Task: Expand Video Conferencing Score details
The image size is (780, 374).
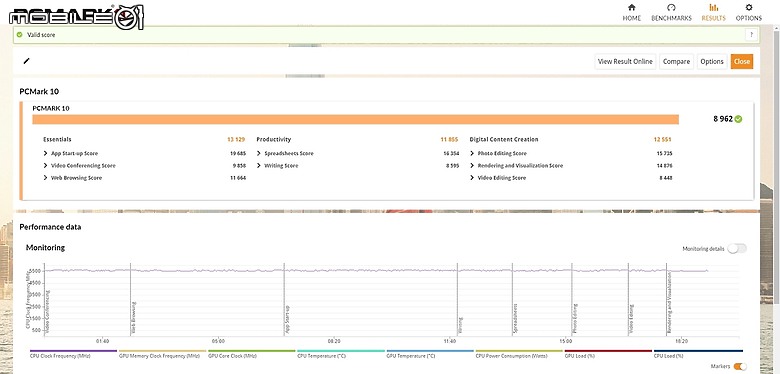Action: [45, 166]
